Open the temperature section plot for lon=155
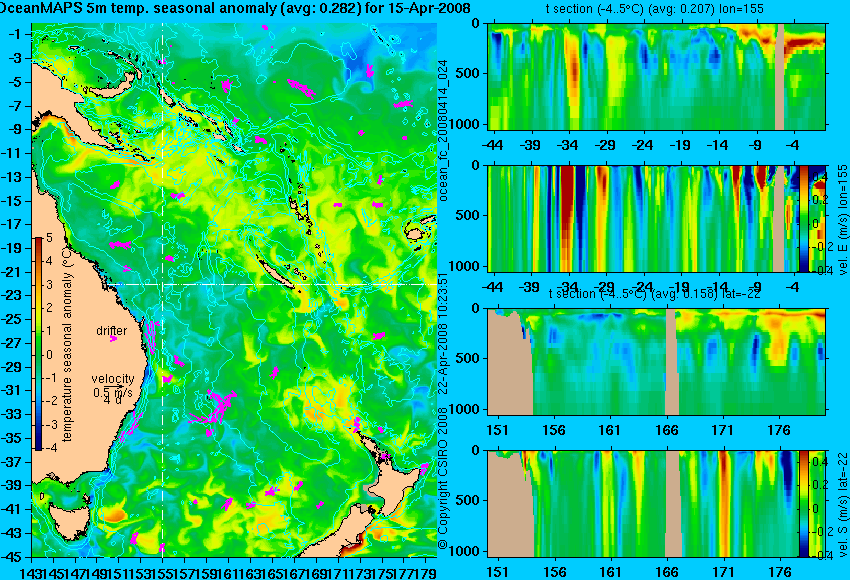This screenshot has height=580, width=850. click(x=656, y=76)
